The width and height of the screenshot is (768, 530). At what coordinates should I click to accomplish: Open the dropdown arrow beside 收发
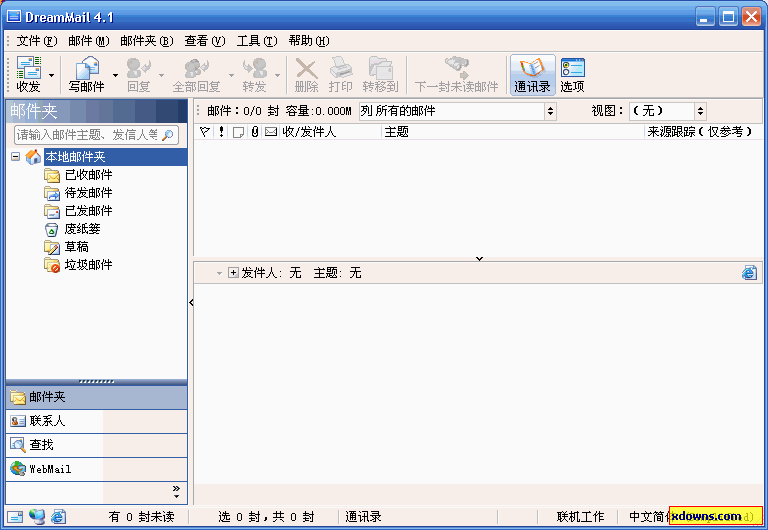point(51,75)
